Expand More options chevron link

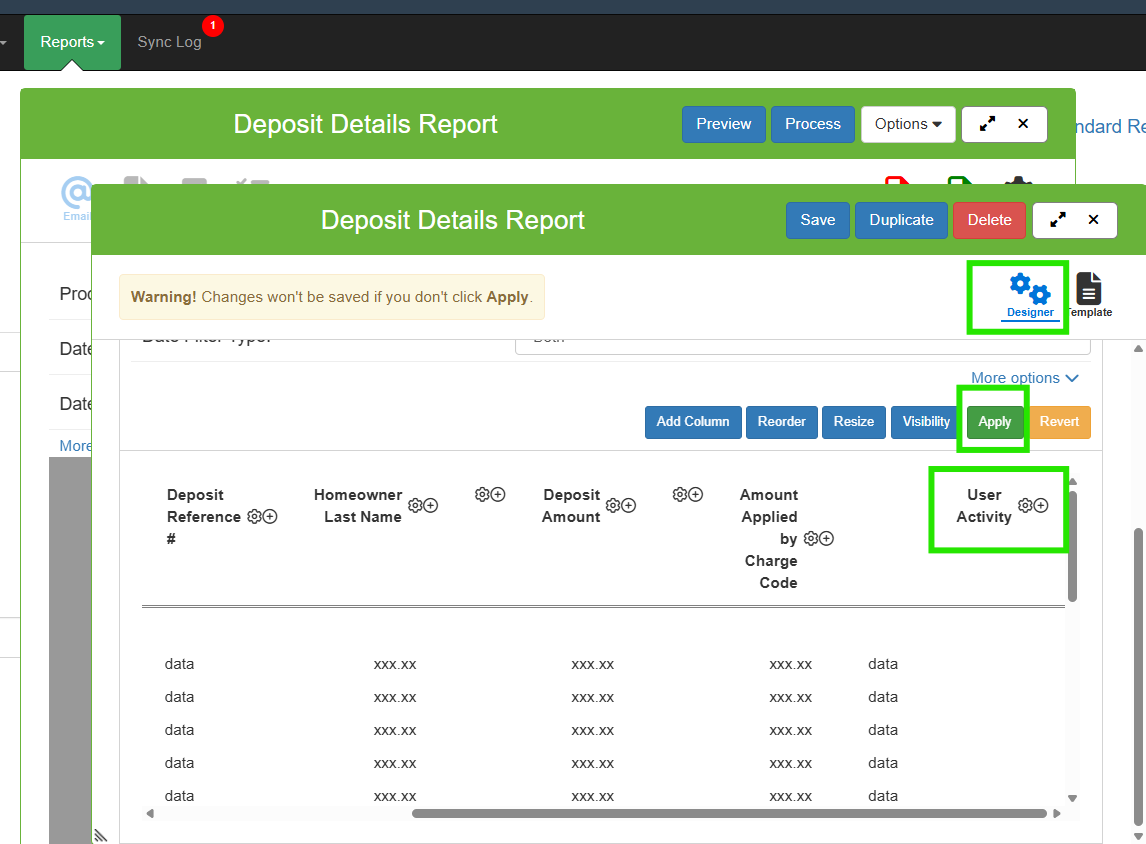click(x=1025, y=378)
